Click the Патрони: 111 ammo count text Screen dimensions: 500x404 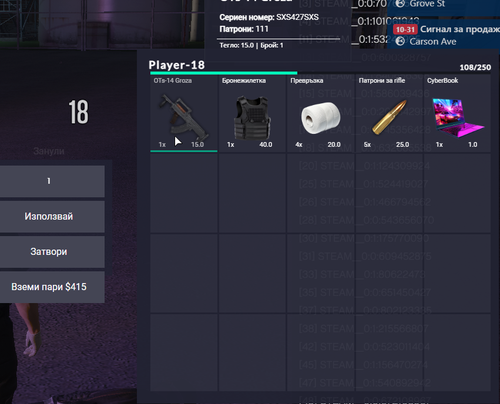click(244, 29)
